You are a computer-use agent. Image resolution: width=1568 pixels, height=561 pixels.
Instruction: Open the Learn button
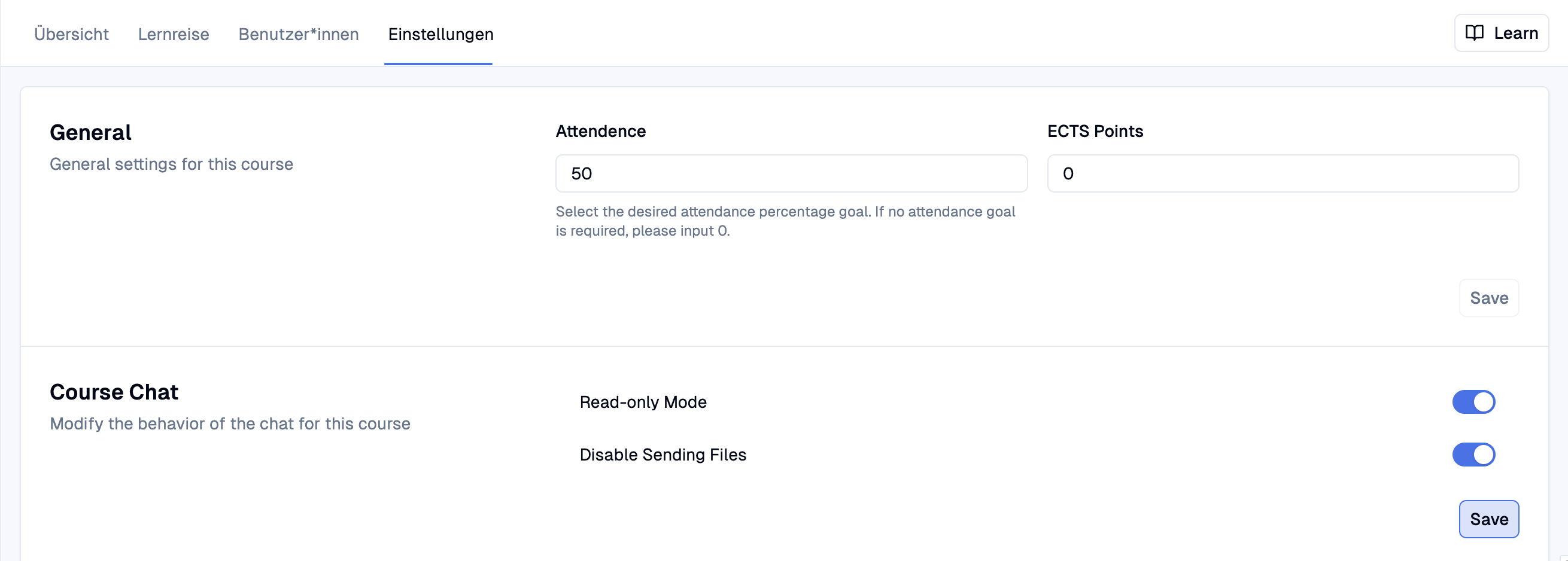(1501, 33)
